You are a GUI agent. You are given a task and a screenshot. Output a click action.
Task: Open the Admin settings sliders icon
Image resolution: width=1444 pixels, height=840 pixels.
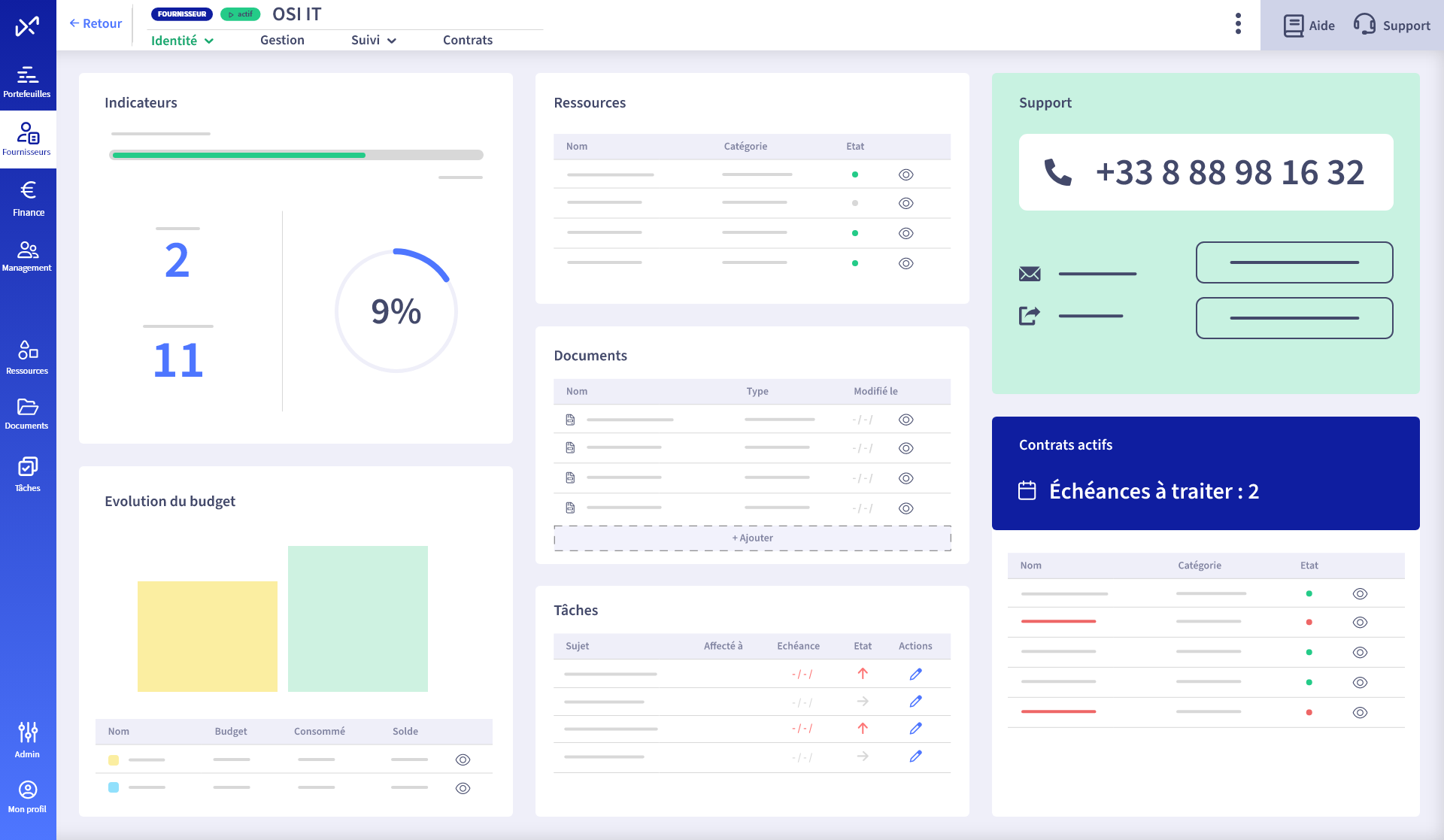[28, 732]
